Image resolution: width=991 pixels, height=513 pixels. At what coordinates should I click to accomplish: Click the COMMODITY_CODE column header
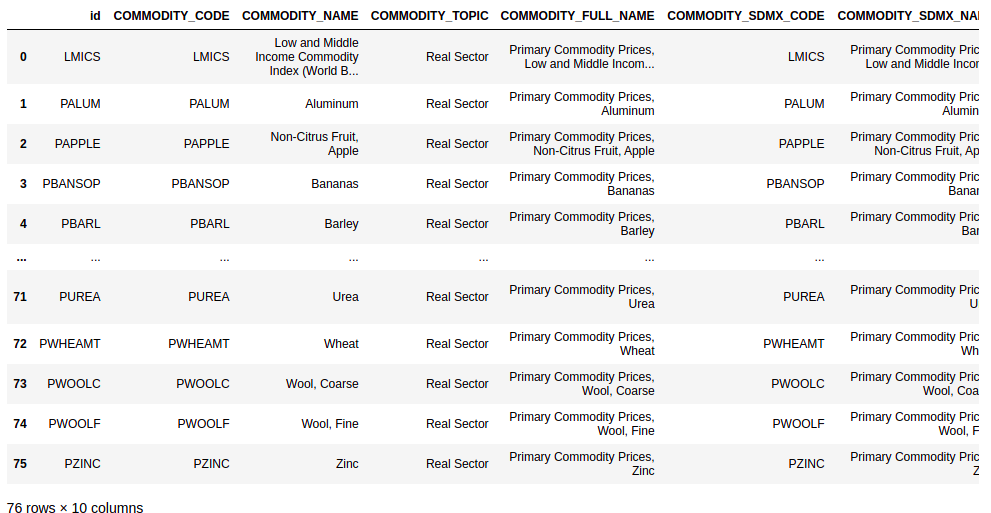click(x=171, y=16)
